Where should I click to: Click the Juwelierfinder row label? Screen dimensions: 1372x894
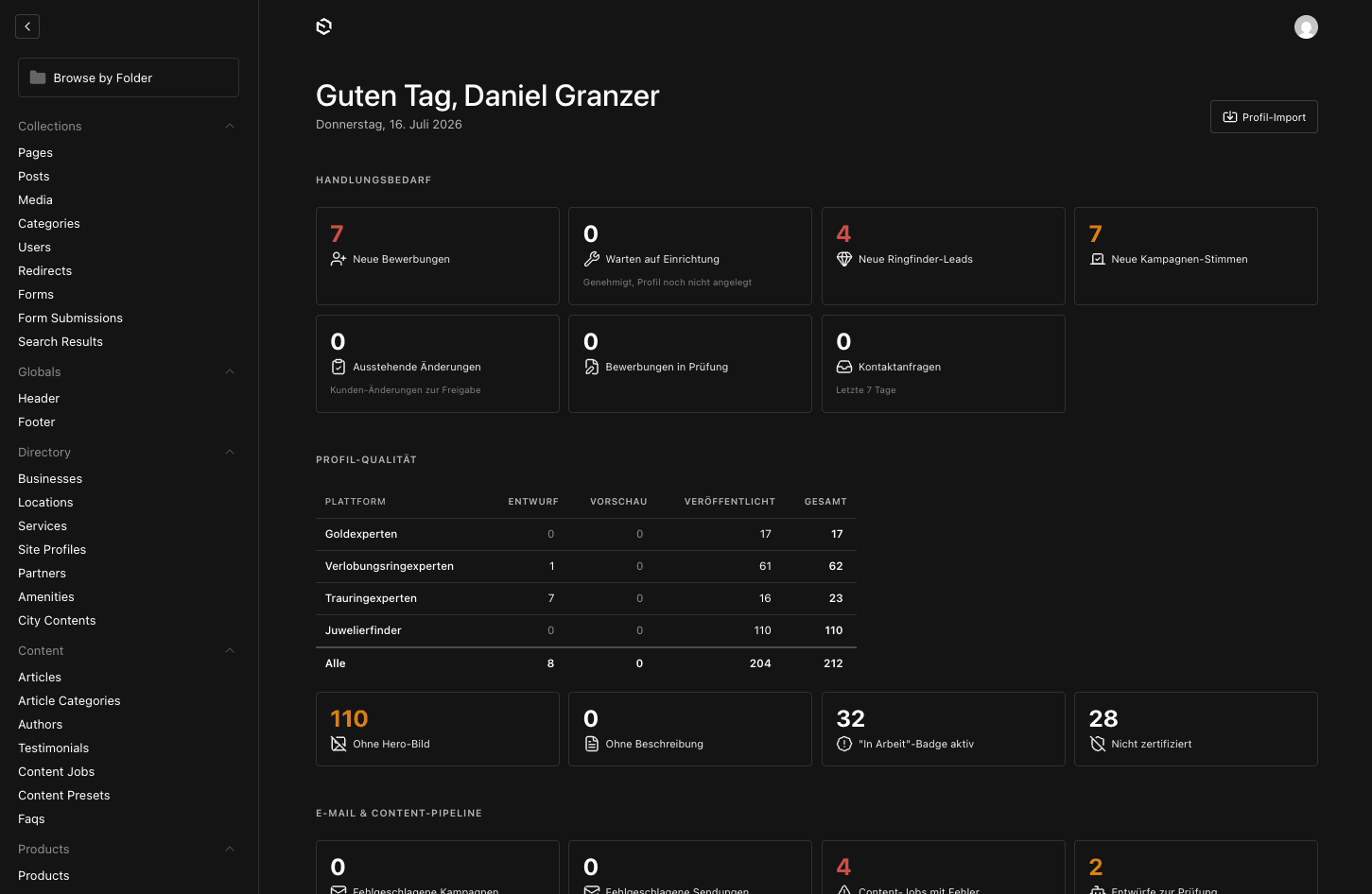(x=363, y=630)
